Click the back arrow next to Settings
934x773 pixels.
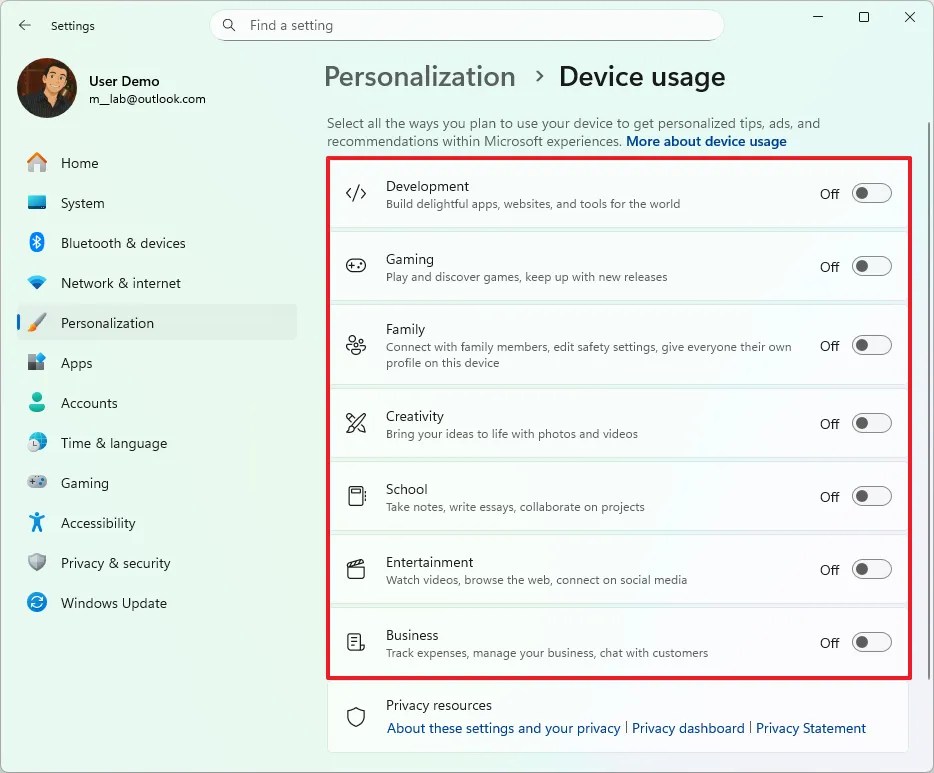coord(24,25)
